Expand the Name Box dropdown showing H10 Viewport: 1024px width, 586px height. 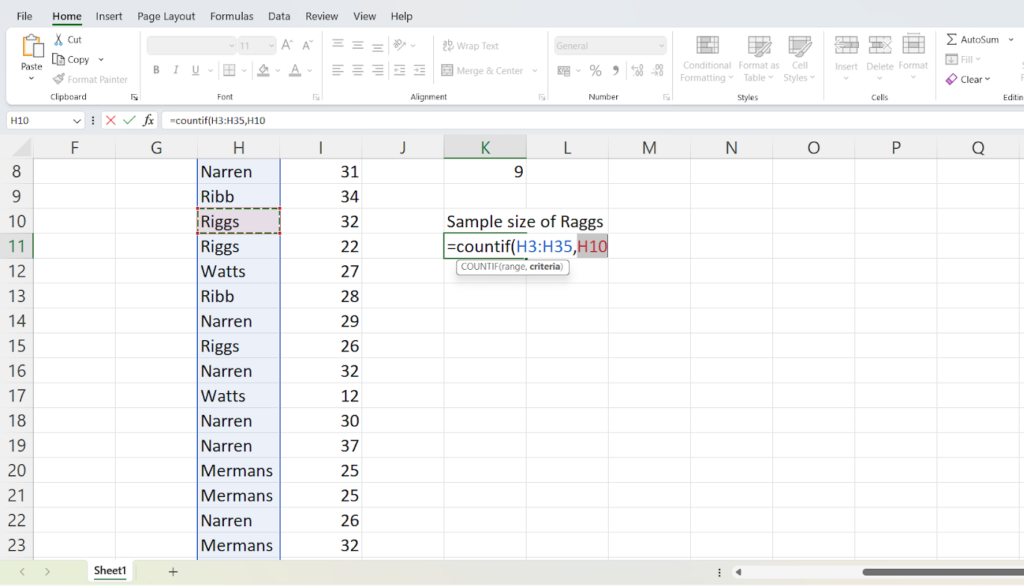click(x=77, y=120)
